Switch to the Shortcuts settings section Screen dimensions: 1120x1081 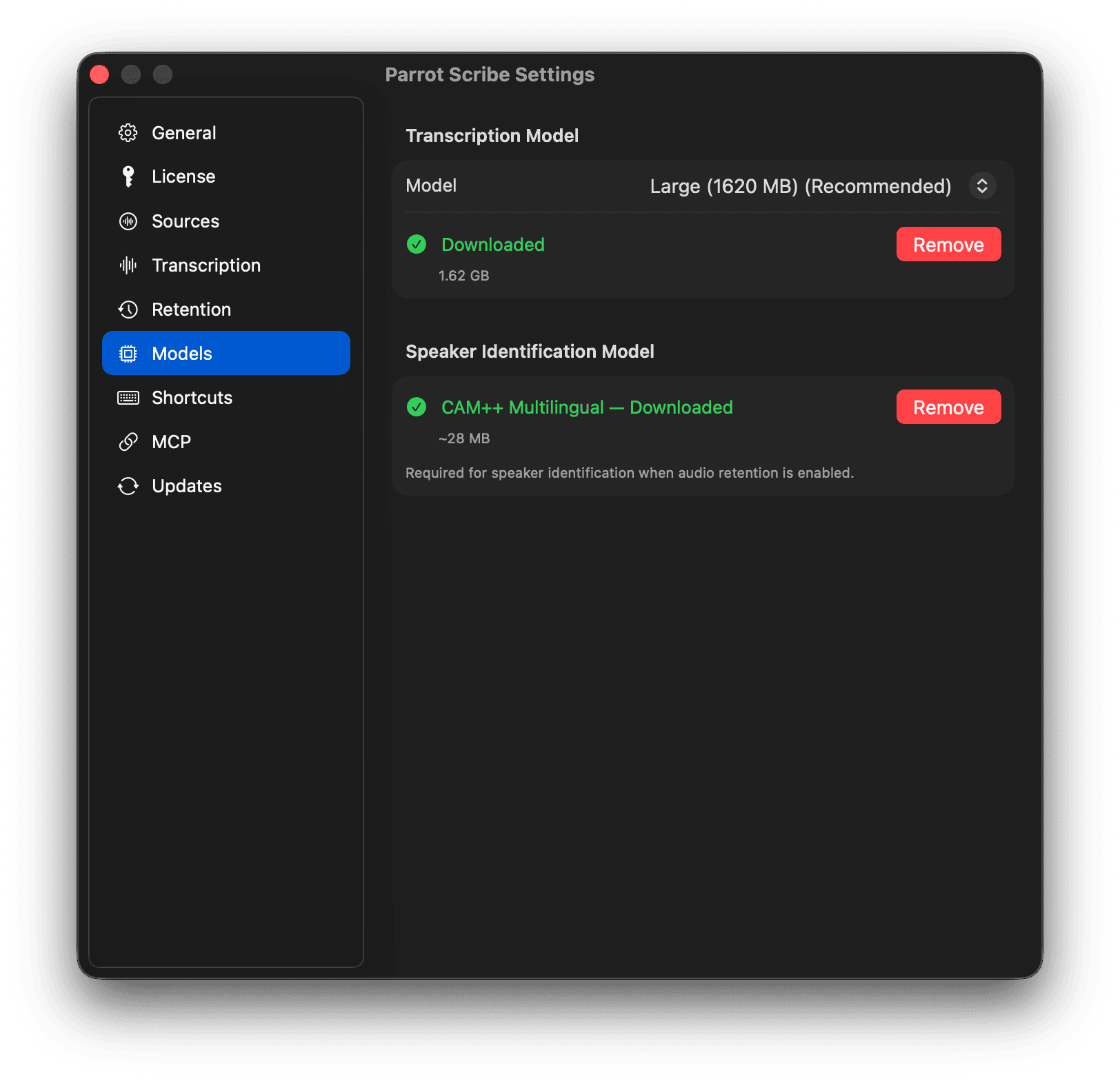(x=192, y=397)
